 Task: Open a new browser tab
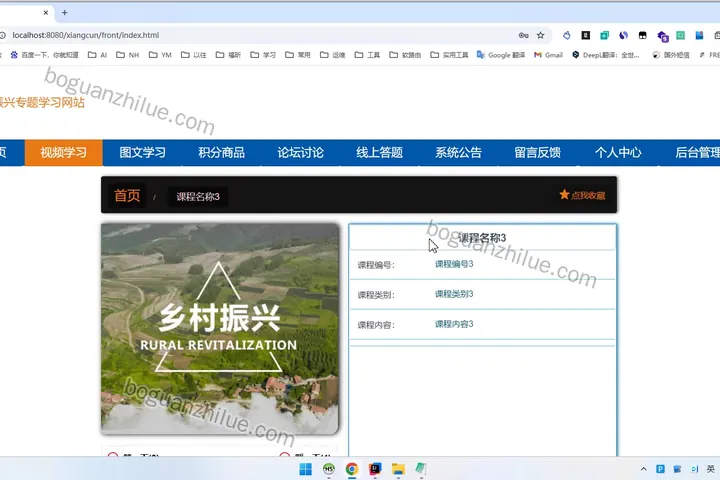[64, 13]
